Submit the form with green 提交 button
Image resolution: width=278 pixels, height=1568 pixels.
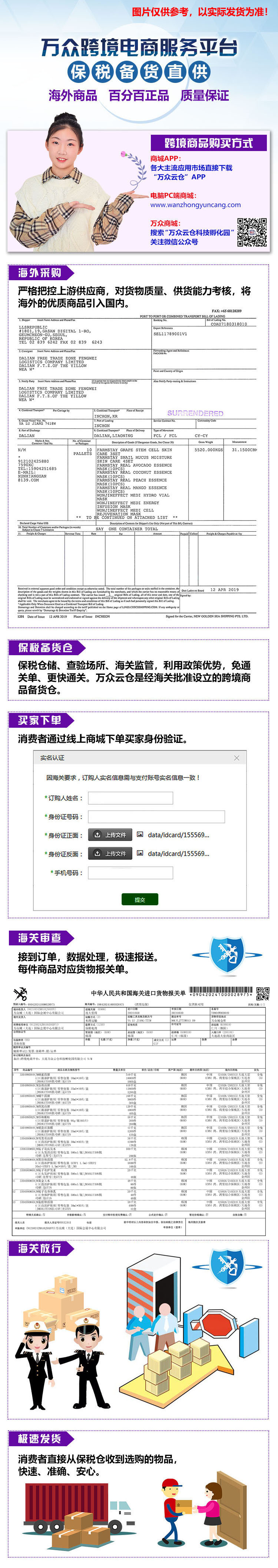click(140, 899)
